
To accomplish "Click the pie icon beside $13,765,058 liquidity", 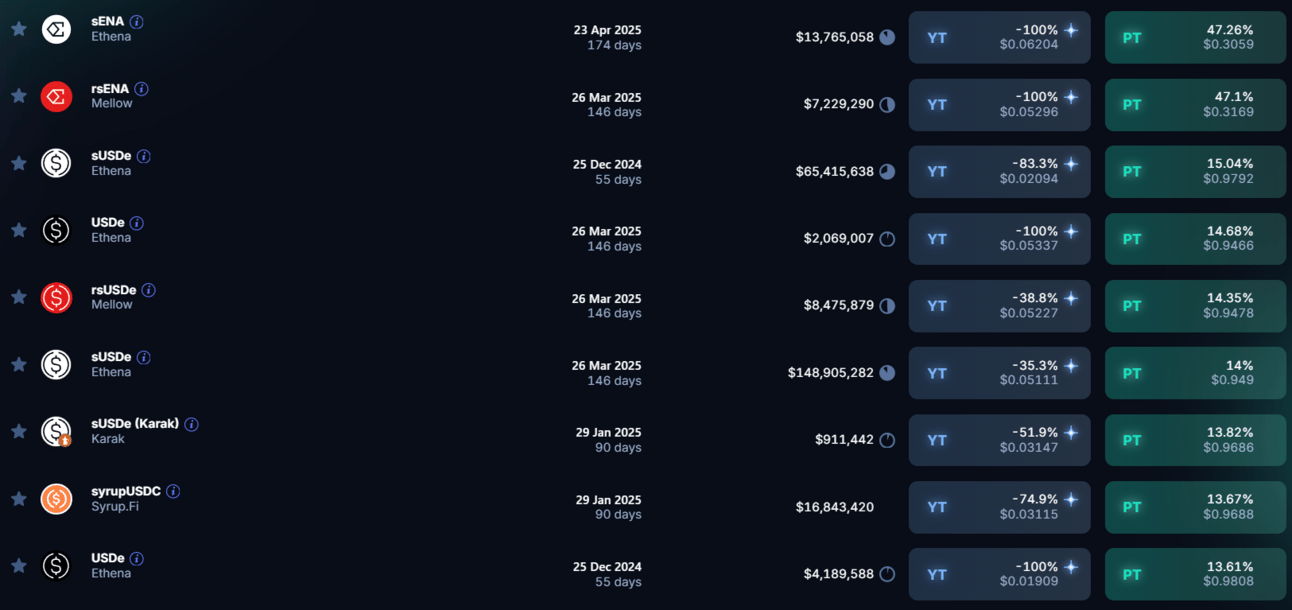I will tap(887, 37).
